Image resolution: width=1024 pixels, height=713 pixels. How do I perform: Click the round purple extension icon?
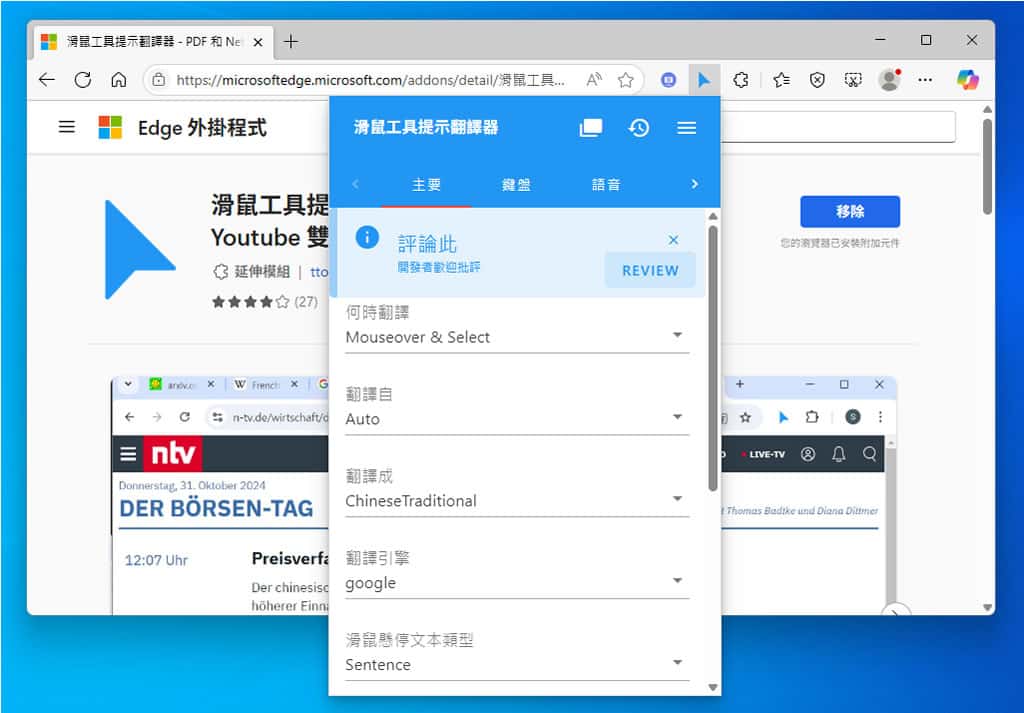point(668,80)
